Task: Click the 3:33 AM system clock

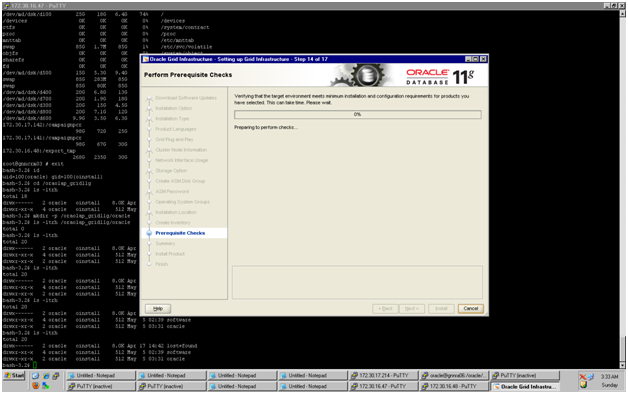Action: click(609, 377)
